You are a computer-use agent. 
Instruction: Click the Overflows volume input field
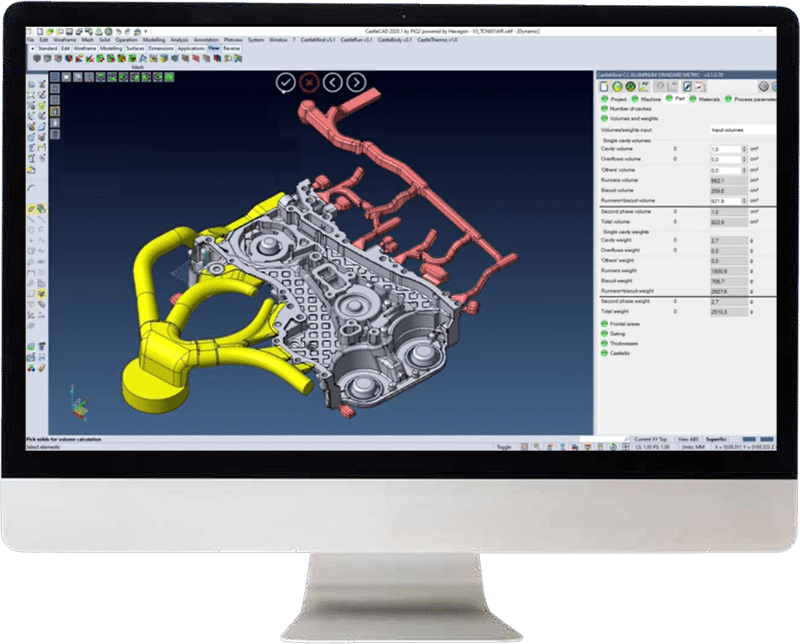click(724, 159)
